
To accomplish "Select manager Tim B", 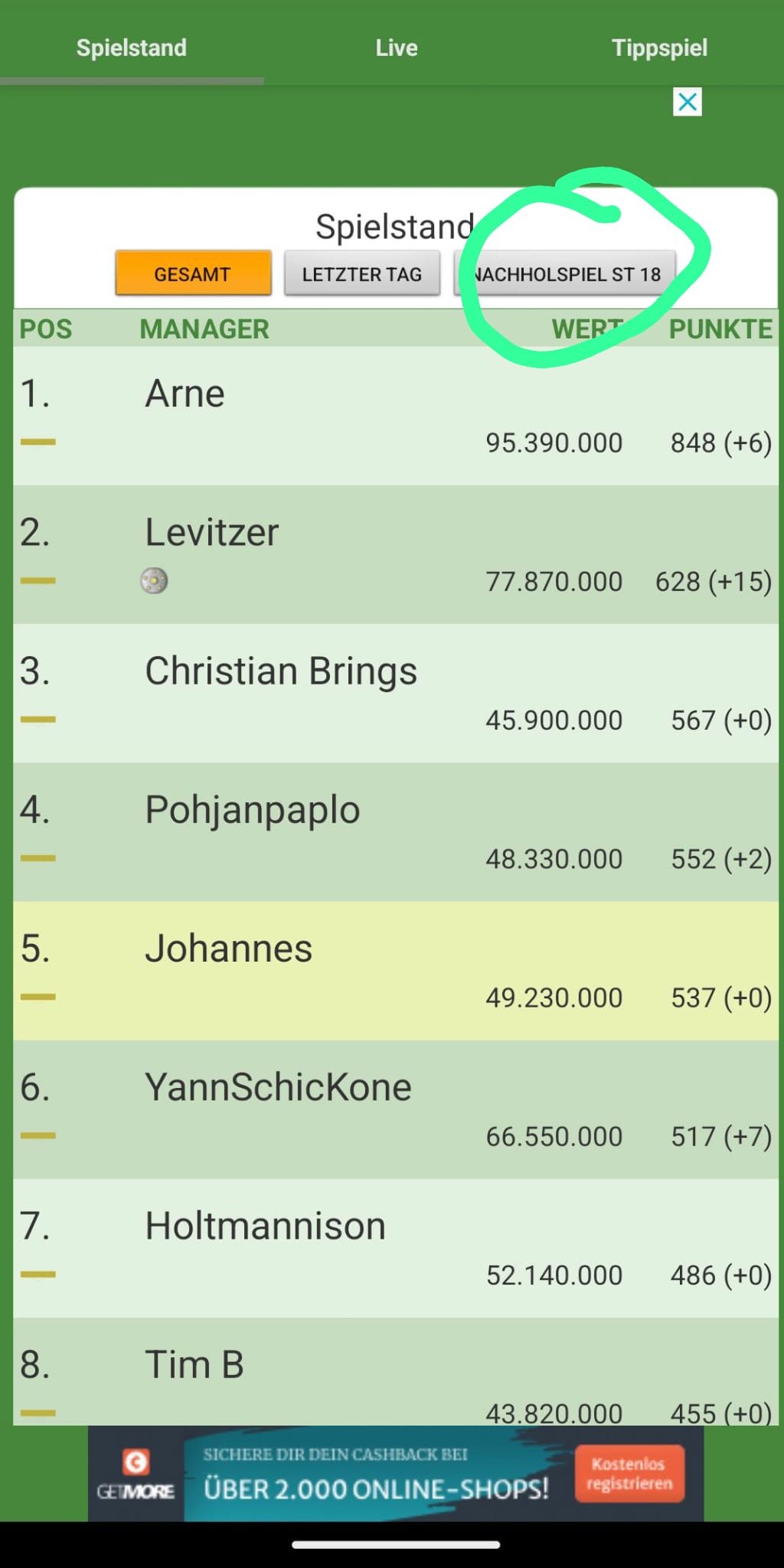I will (x=194, y=1364).
